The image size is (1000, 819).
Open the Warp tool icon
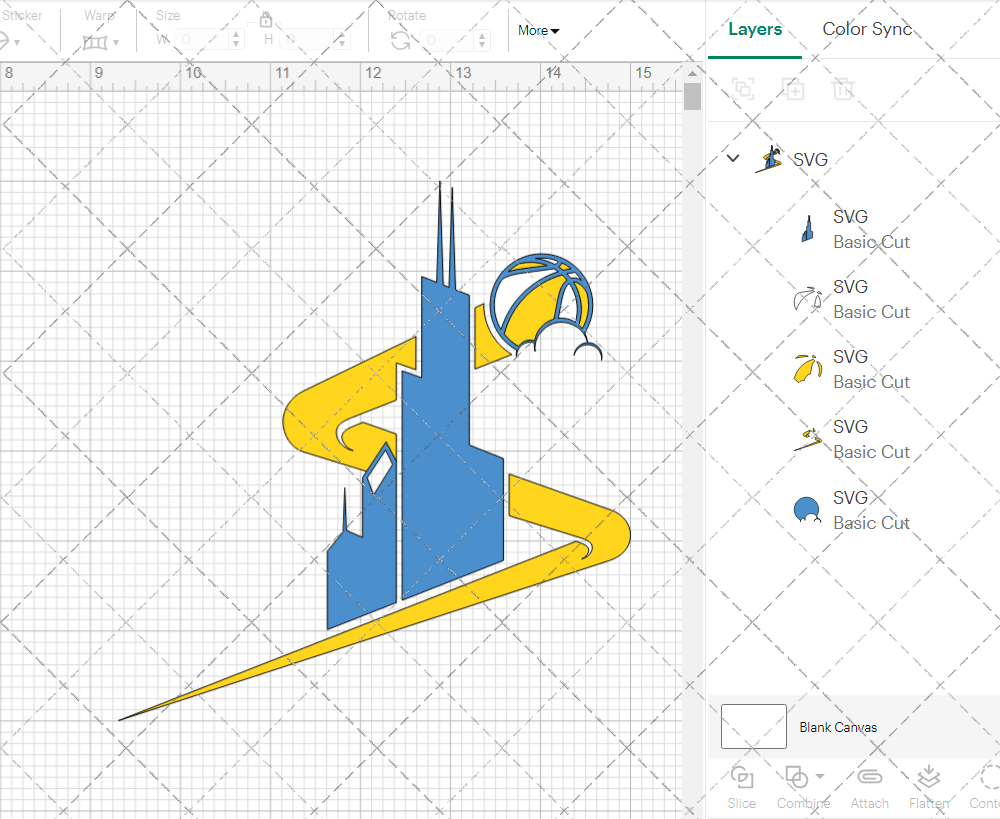point(94,42)
